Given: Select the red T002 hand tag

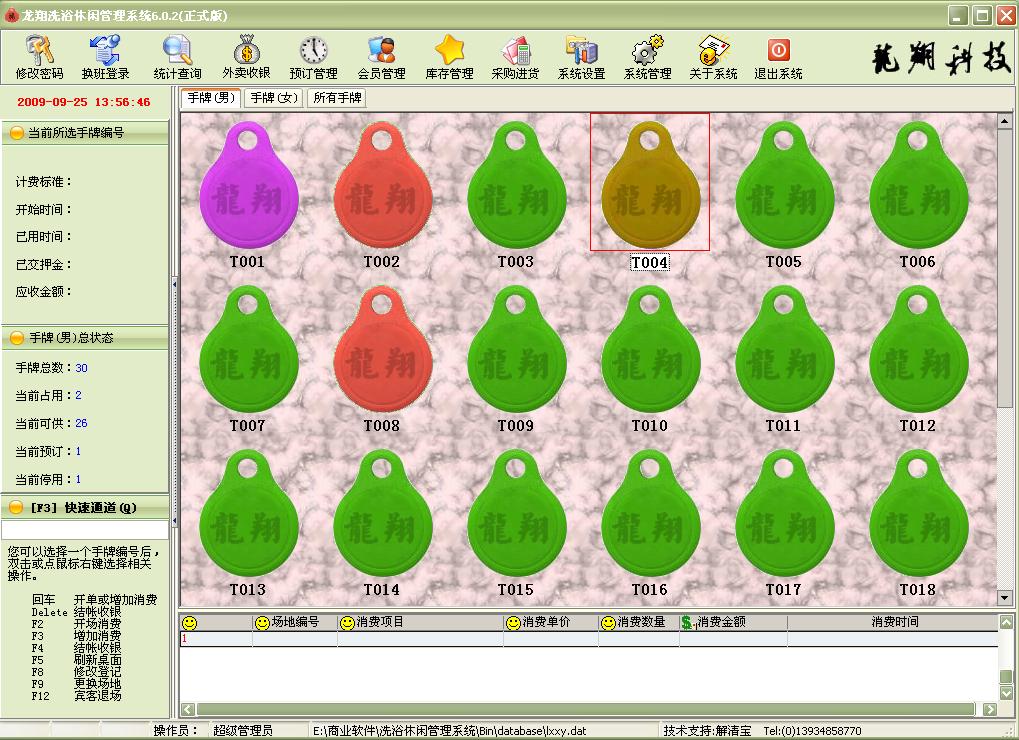Looking at the screenshot, I should [x=382, y=190].
